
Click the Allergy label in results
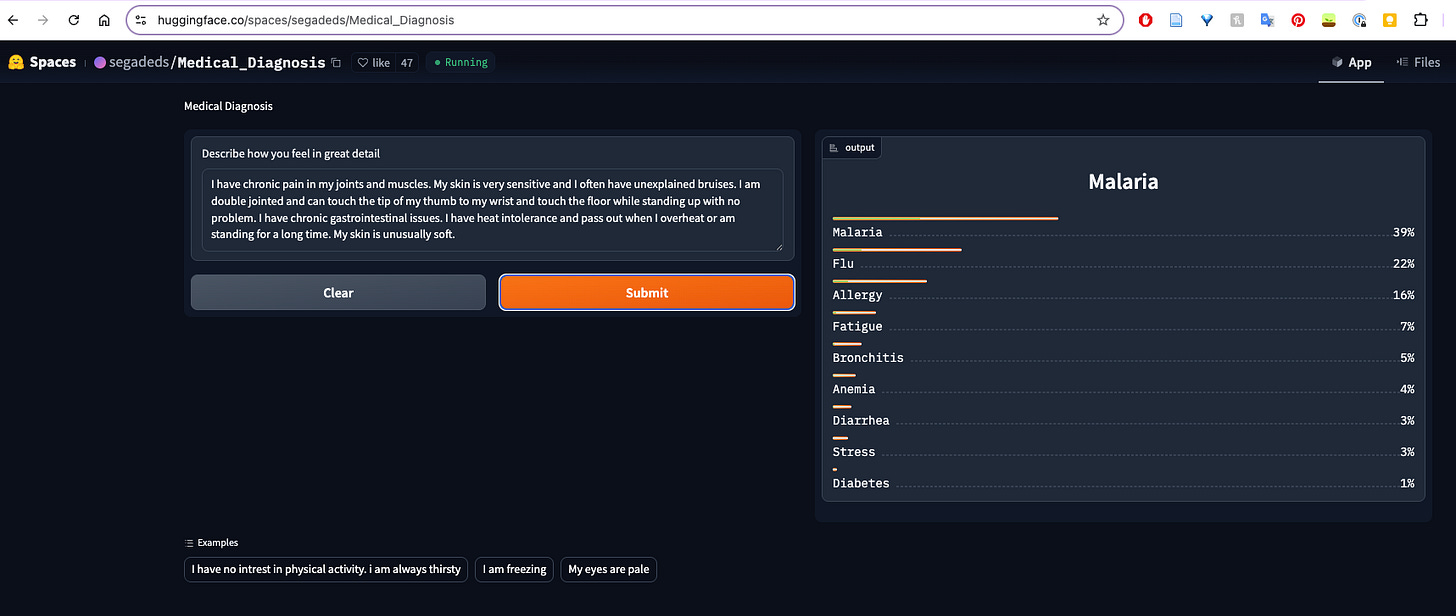857,295
